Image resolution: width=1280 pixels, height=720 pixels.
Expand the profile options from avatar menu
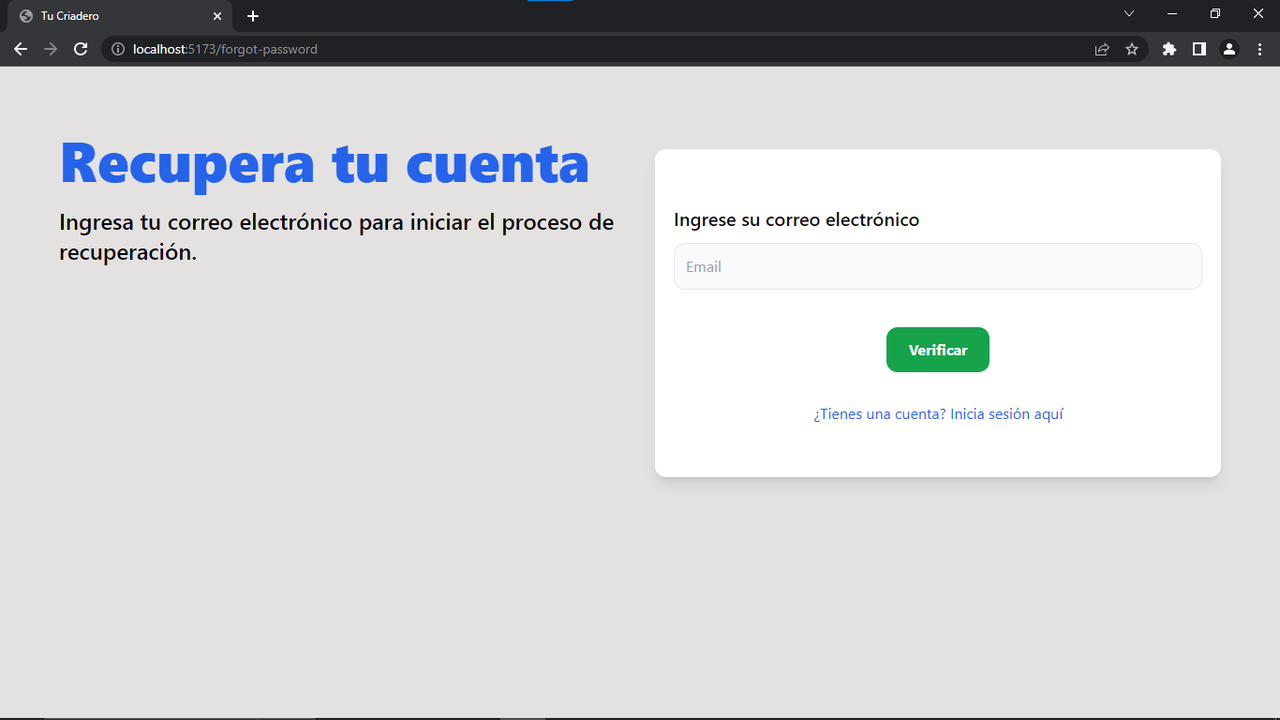tap(1229, 48)
